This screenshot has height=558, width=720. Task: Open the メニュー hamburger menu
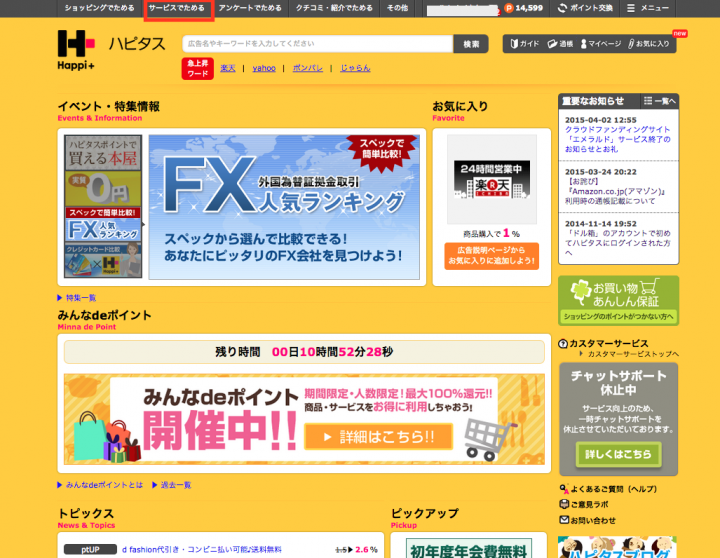[647, 8]
